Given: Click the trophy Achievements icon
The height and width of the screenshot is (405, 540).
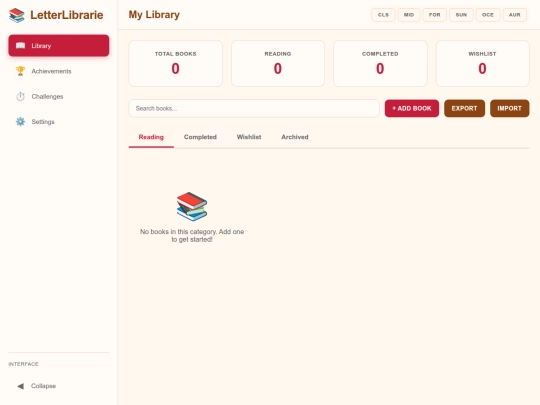Looking at the screenshot, I should click(20, 71).
